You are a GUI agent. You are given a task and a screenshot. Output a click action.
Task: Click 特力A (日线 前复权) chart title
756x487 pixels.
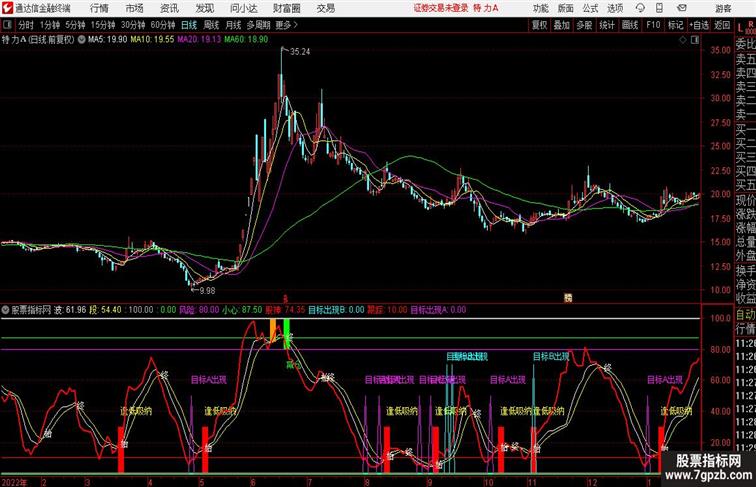click(x=38, y=40)
